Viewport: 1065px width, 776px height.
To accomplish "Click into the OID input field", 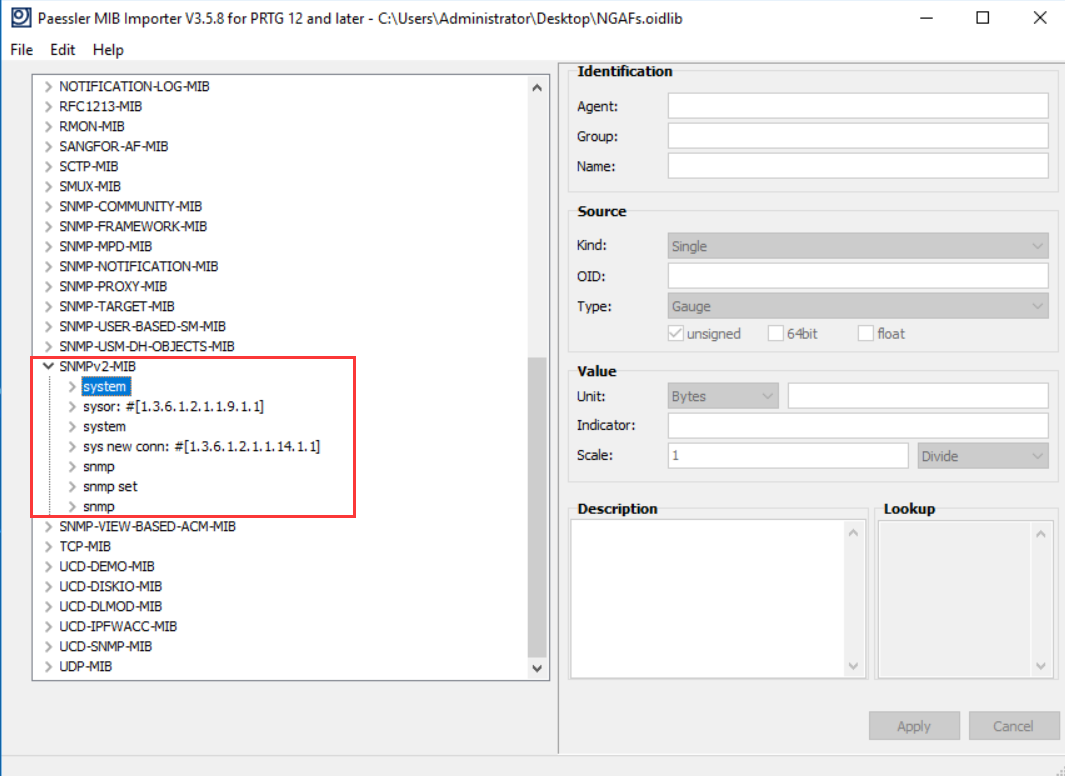I will pyautogui.click(x=857, y=276).
